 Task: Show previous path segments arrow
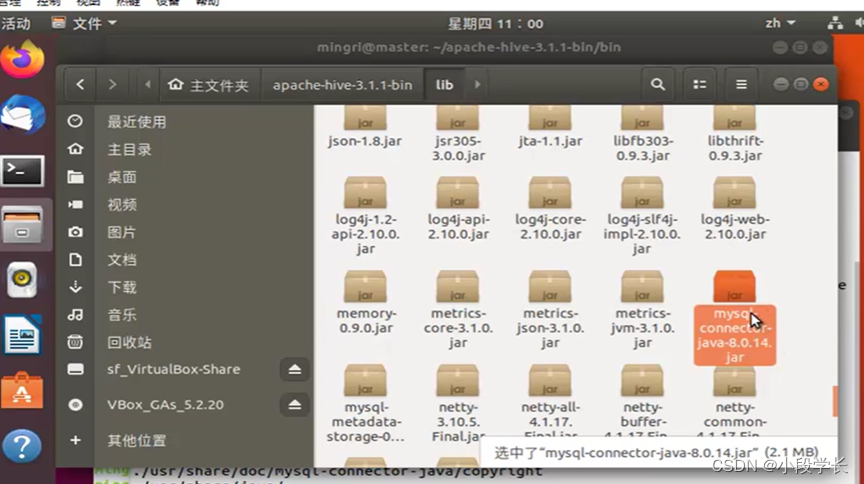tap(147, 84)
